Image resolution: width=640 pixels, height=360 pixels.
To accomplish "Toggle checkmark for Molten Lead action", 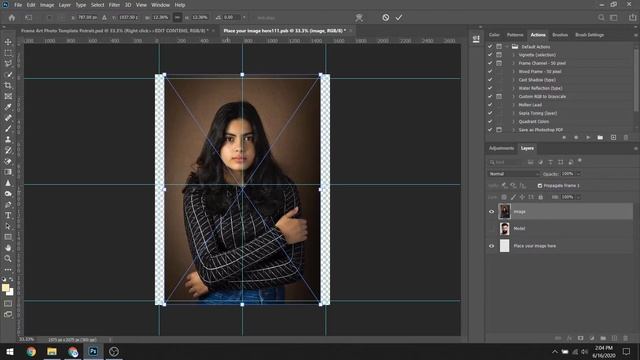I will (x=490, y=104).
